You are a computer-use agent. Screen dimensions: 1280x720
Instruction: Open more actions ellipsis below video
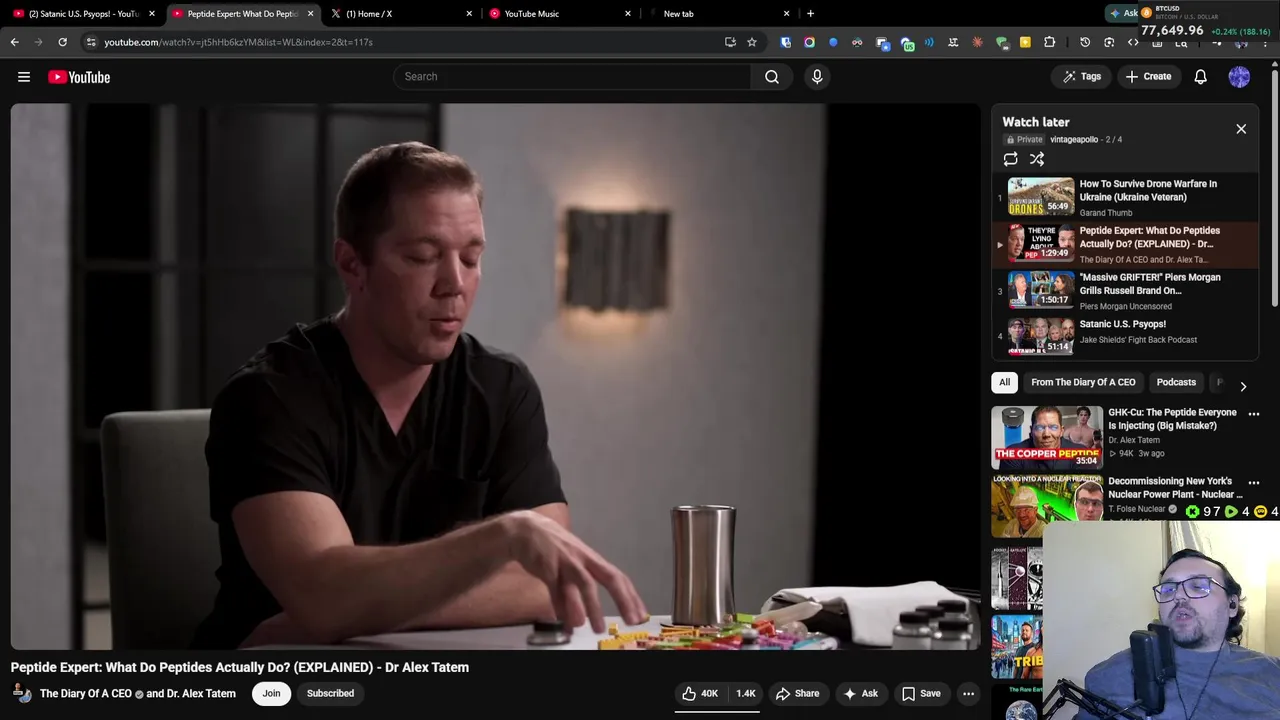(x=968, y=693)
